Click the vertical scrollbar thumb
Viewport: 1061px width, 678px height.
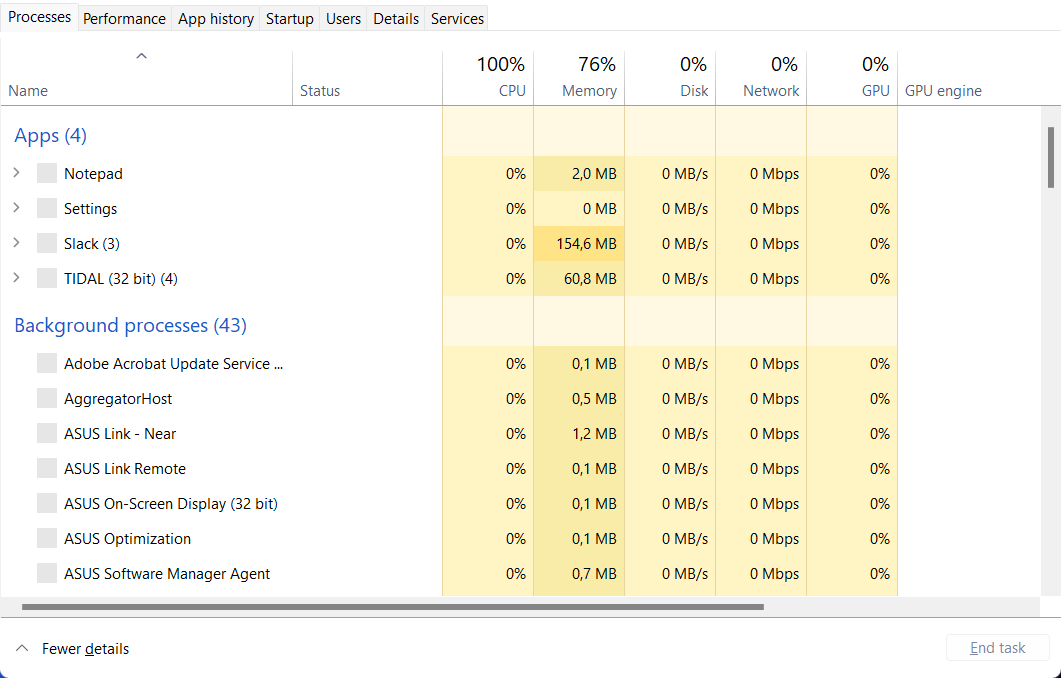pos(1051,157)
